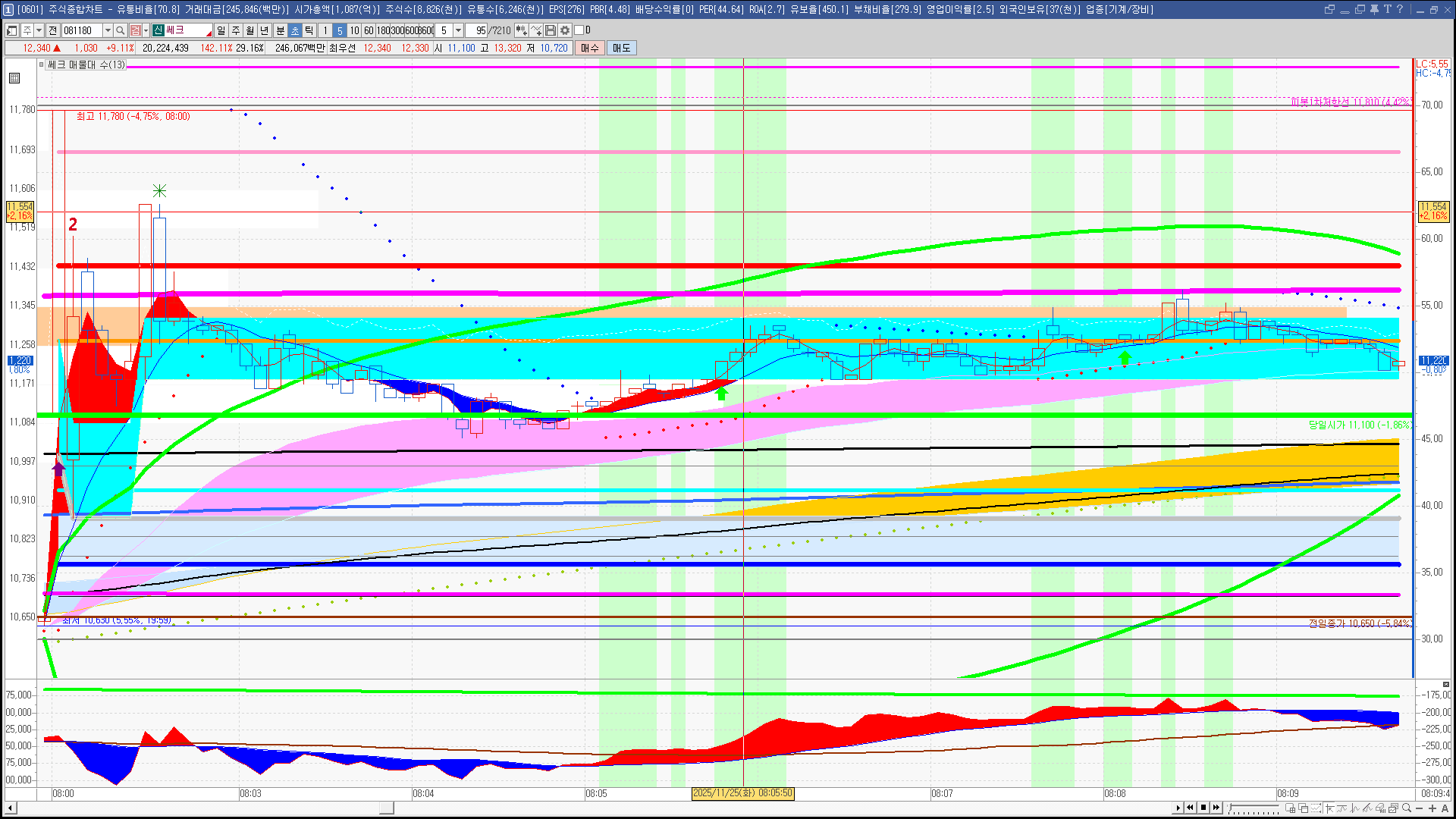Click the stock search magnifier icon
1456x819 pixels.
(121, 30)
